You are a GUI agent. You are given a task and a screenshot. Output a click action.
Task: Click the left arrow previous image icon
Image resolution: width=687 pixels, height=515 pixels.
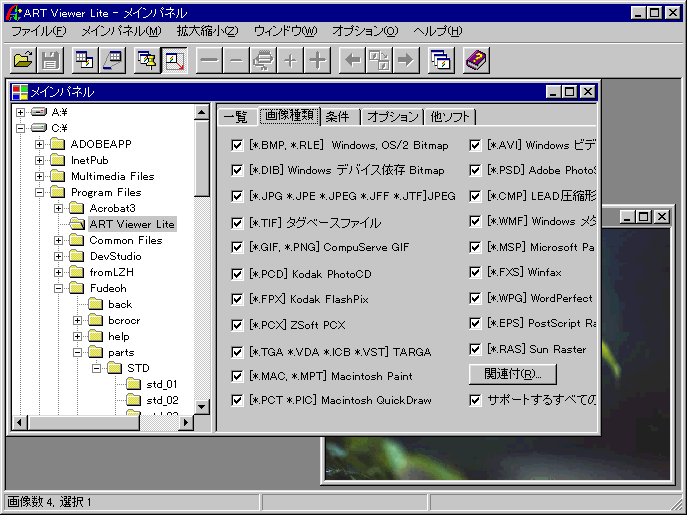pyautogui.click(x=353, y=60)
